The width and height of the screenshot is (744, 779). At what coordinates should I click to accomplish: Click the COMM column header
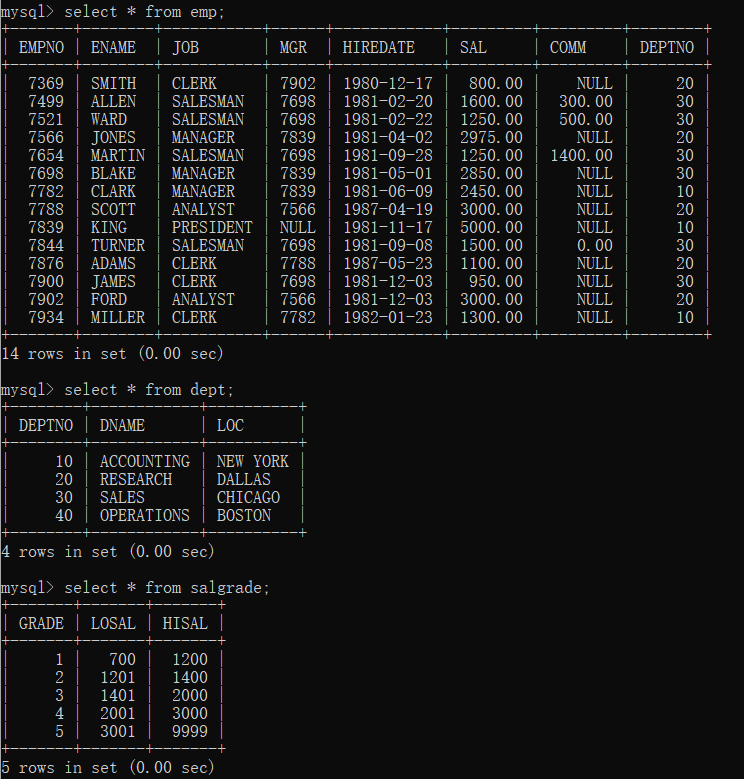coord(568,47)
